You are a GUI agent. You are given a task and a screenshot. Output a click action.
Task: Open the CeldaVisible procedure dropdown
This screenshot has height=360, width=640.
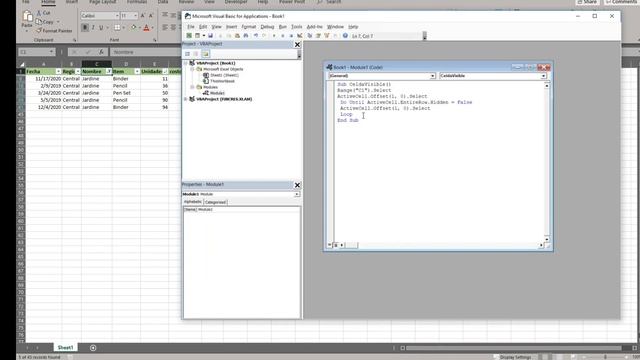pyautogui.click(x=543, y=76)
